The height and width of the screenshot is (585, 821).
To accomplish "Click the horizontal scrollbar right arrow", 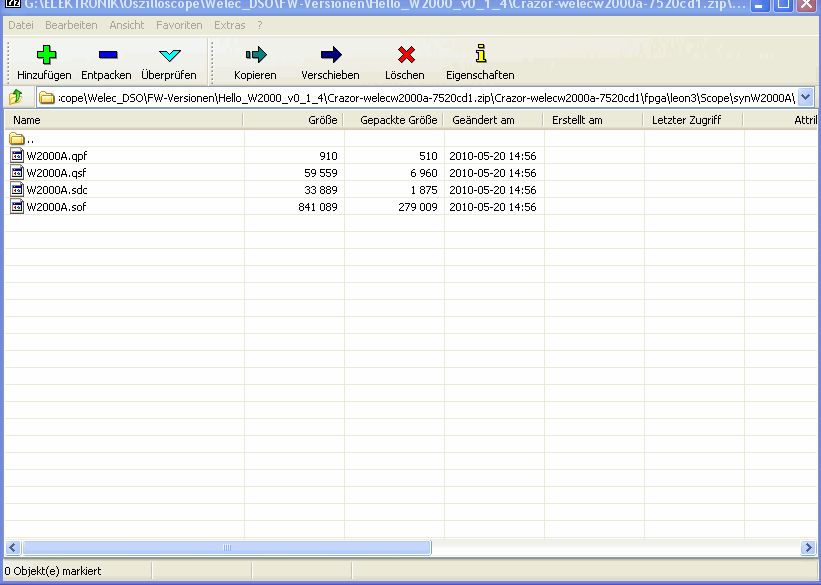I will click(x=808, y=548).
